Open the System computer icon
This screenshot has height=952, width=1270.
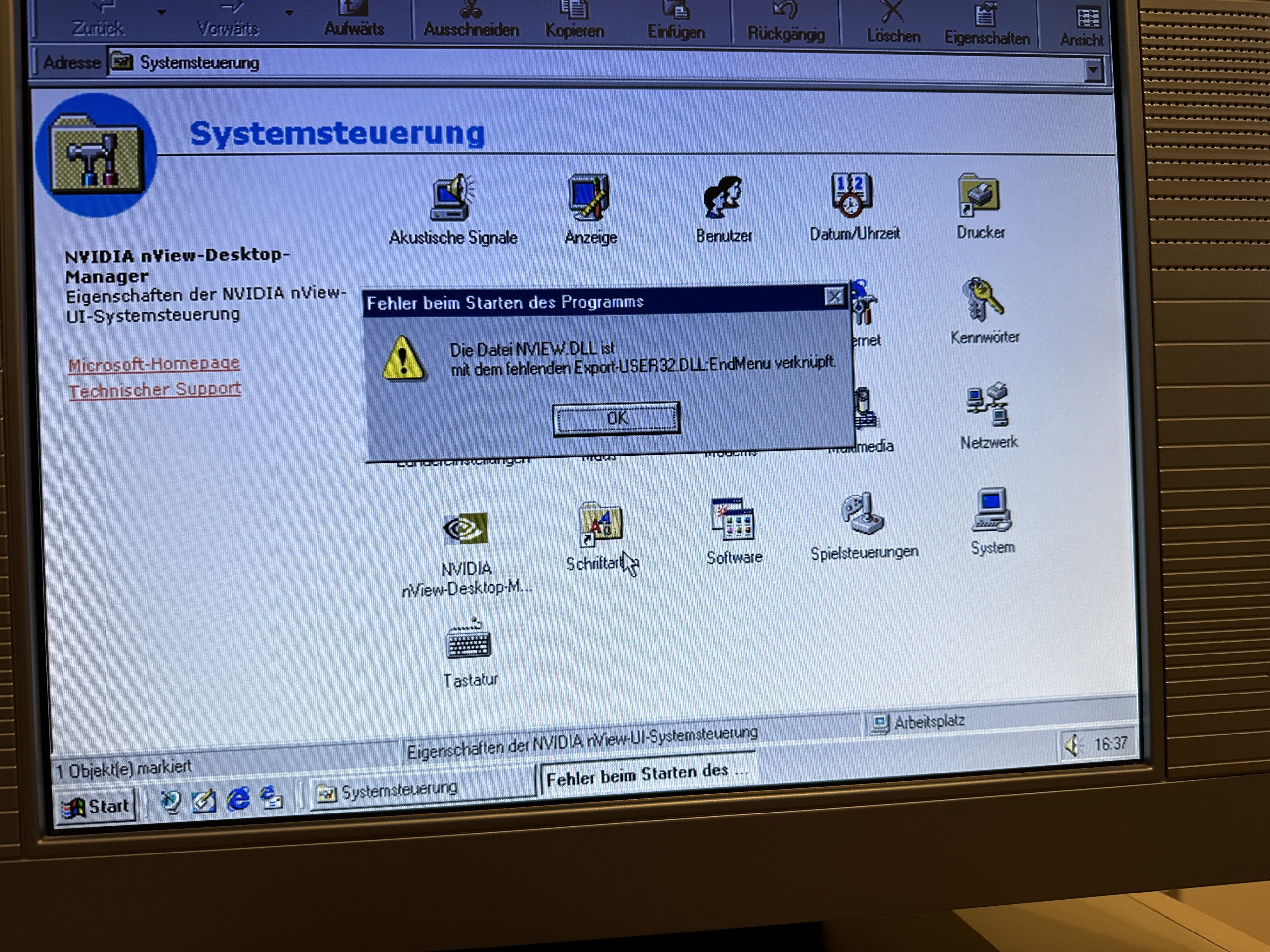pos(992,511)
